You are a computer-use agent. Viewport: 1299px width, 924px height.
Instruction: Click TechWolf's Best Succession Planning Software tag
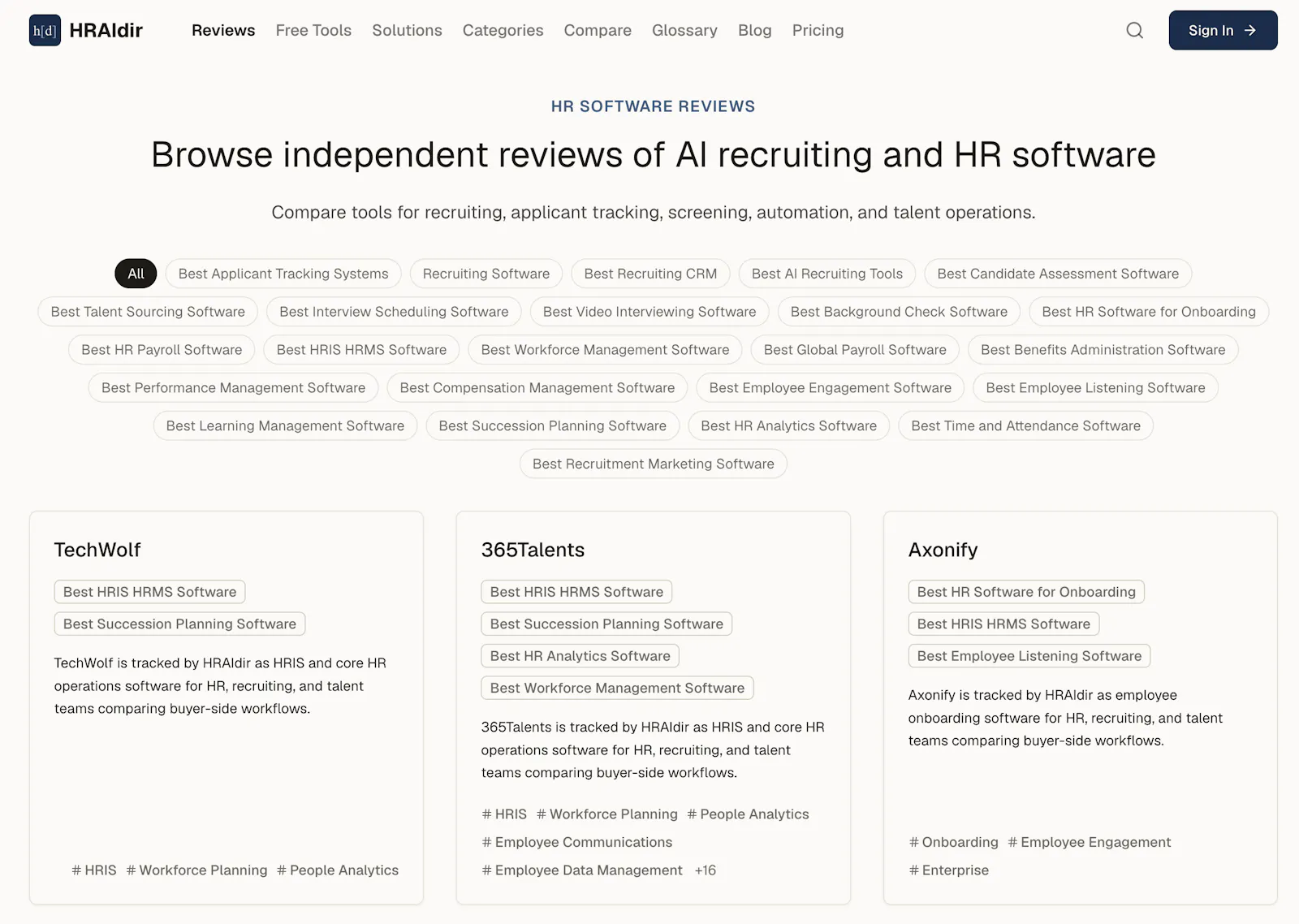180,624
